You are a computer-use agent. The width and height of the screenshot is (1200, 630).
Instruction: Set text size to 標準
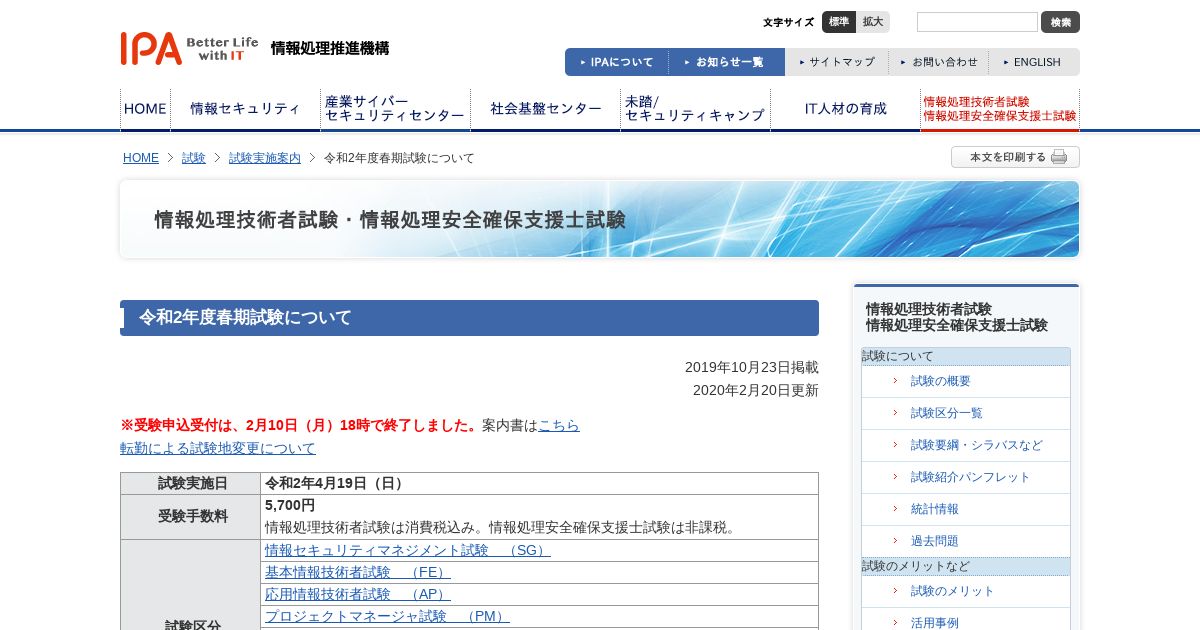point(839,22)
